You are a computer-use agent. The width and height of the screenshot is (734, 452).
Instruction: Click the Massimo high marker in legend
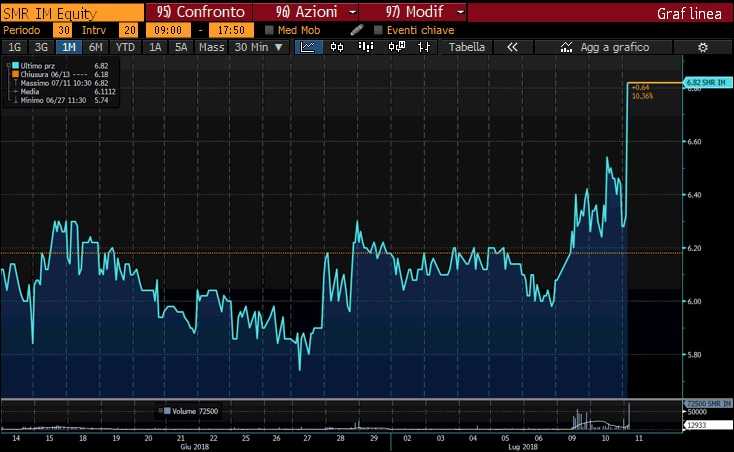pyautogui.click(x=15, y=83)
